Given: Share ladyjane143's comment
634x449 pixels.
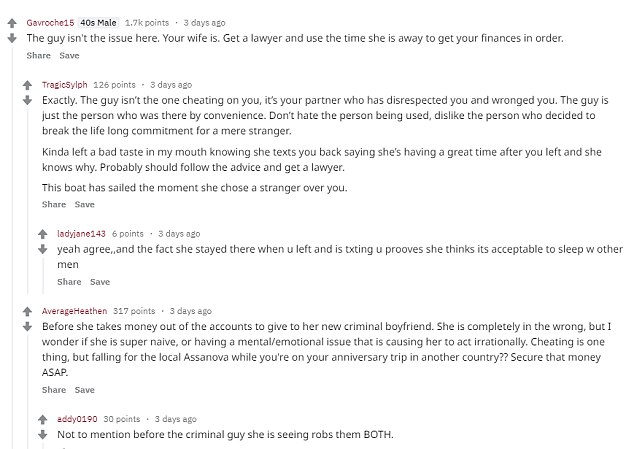Looking at the screenshot, I should tap(69, 282).
